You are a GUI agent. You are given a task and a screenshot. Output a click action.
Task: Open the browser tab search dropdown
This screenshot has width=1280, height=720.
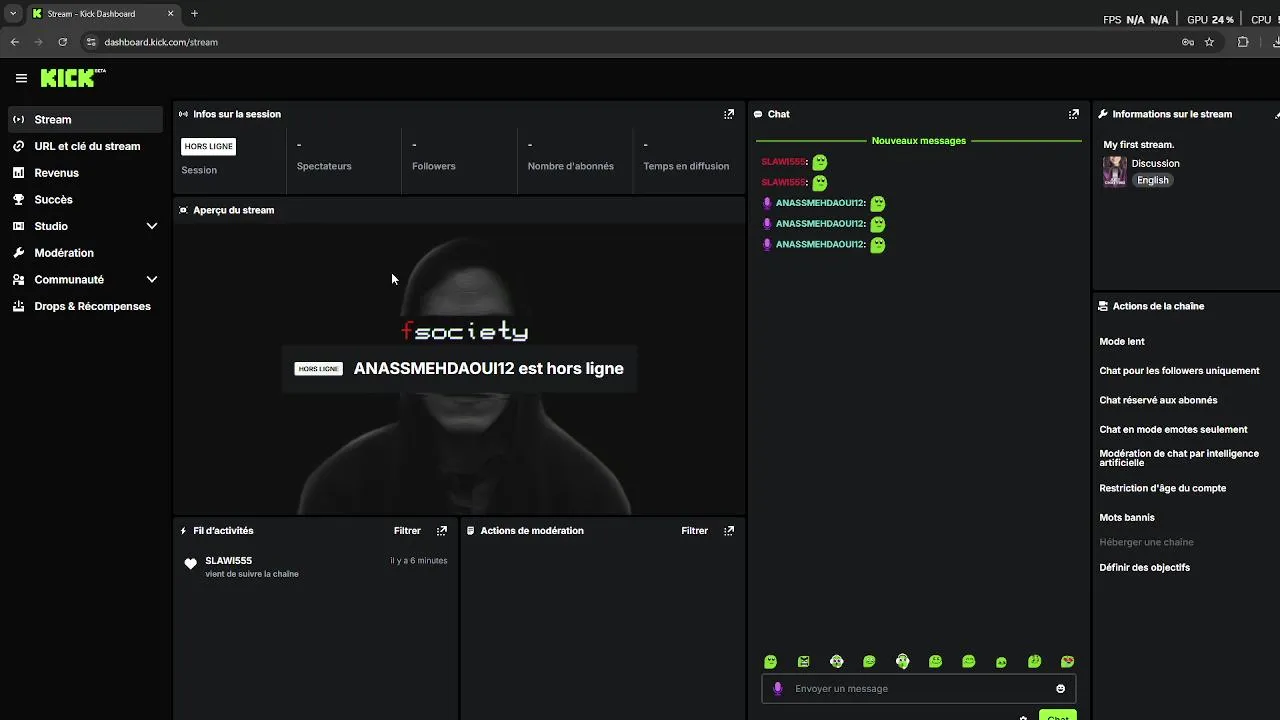tap(12, 13)
